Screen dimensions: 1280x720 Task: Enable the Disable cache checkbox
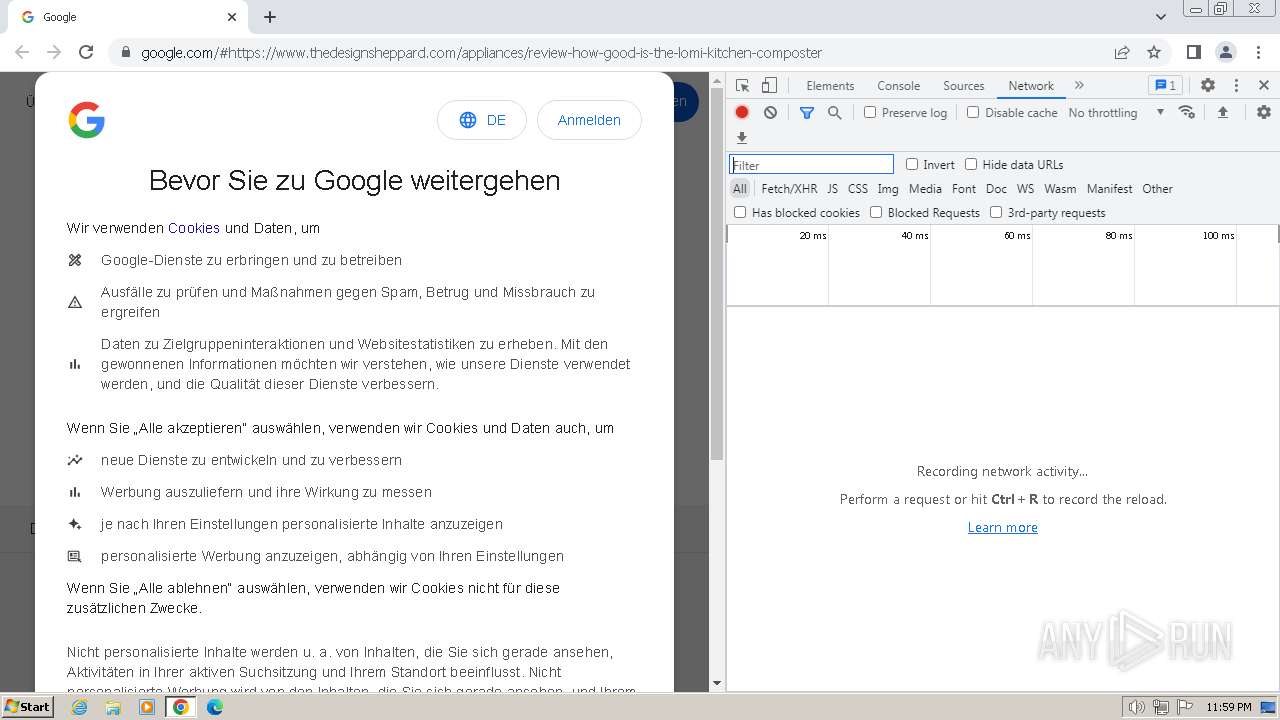973,113
